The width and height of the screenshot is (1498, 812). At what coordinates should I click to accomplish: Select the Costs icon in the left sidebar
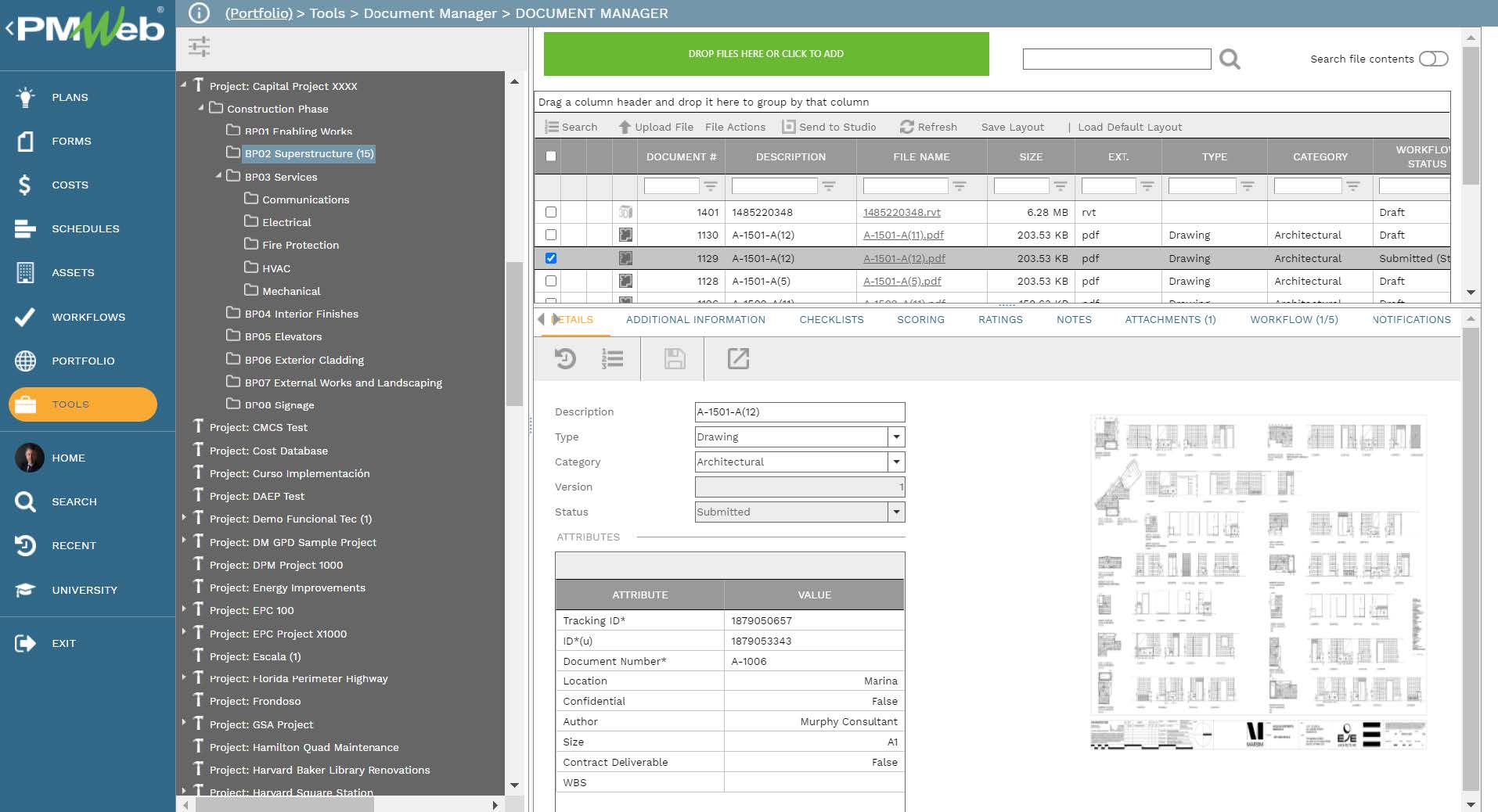click(25, 185)
